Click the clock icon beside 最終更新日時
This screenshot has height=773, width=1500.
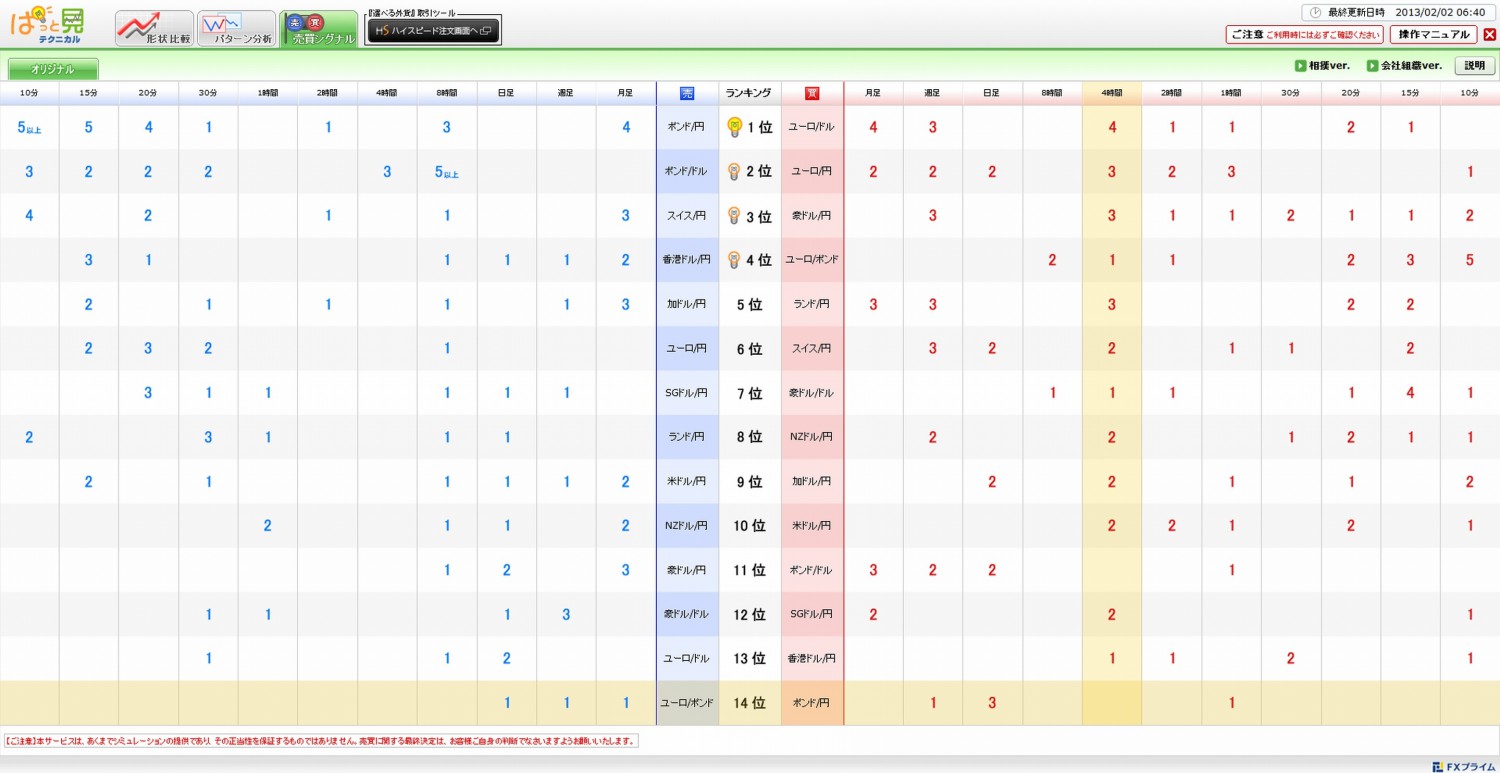[1315, 12]
